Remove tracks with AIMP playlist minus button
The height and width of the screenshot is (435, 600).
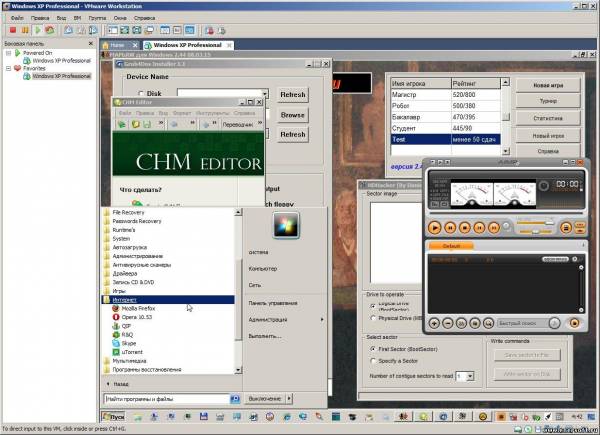pyautogui.click(x=448, y=323)
